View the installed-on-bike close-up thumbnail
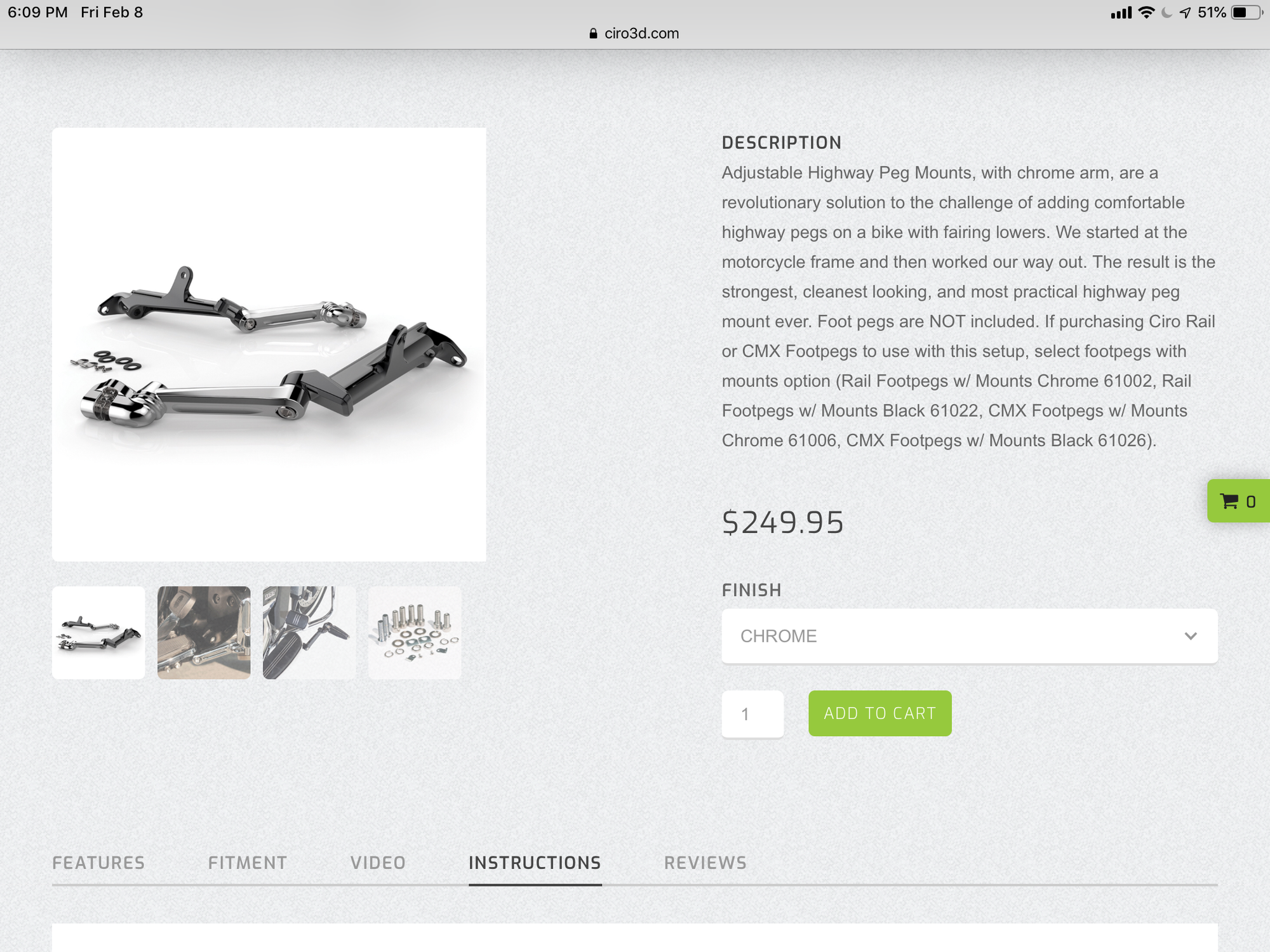Image resolution: width=1270 pixels, height=952 pixels. (x=204, y=633)
